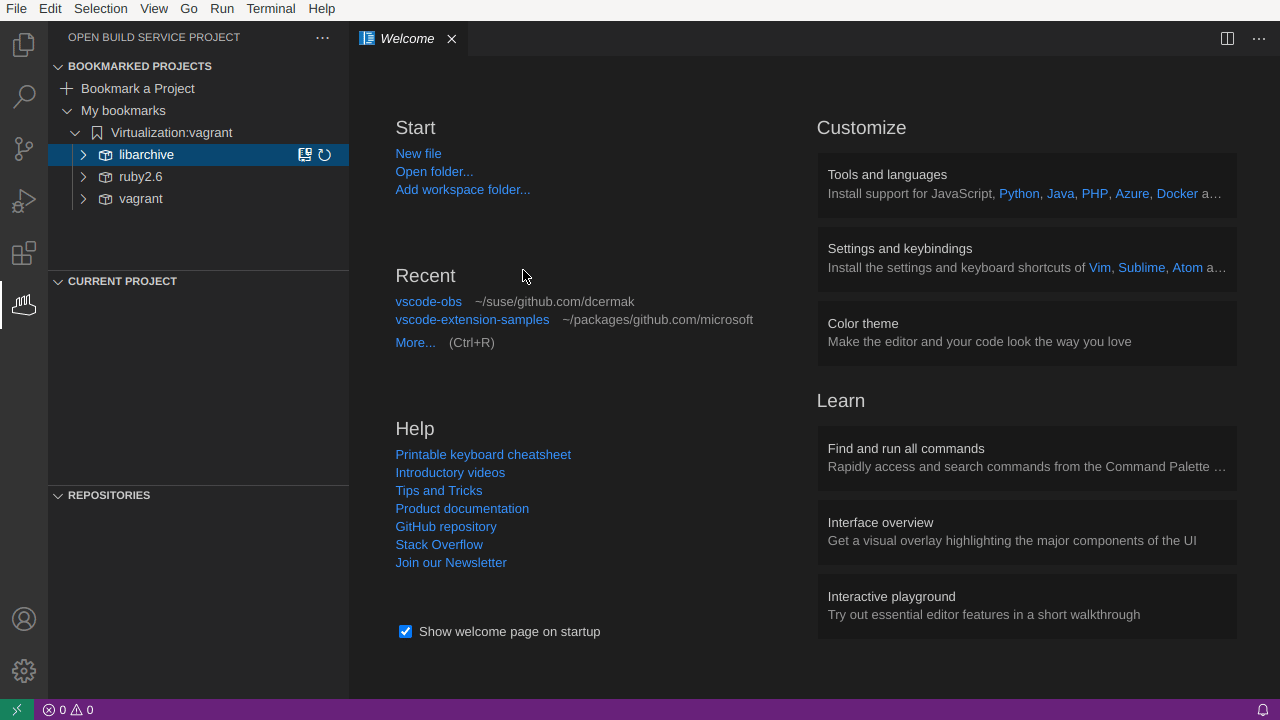Collapse the Current Project section
Image resolution: width=1280 pixels, height=720 pixels.
click(58, 282)
